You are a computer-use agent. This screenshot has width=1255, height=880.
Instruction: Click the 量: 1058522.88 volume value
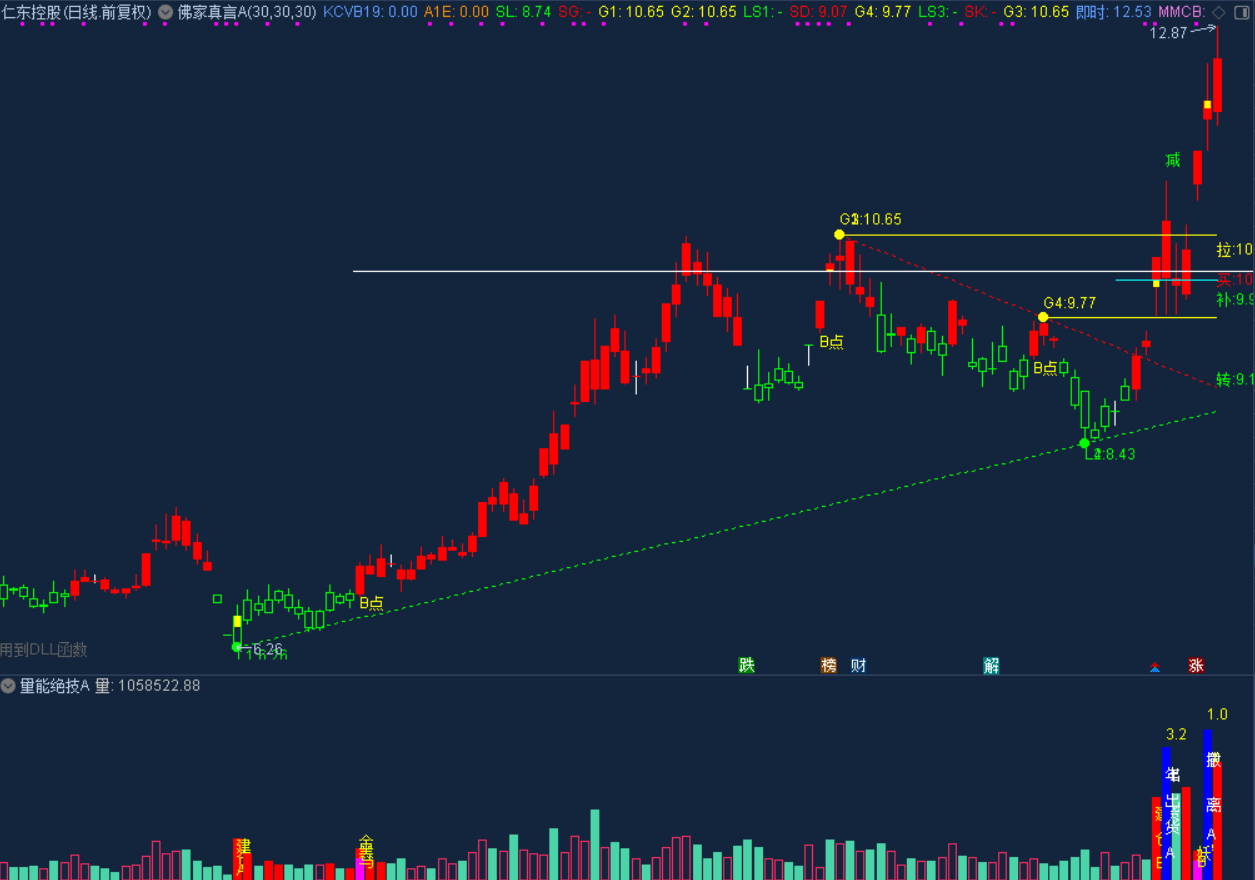point(148,686)
